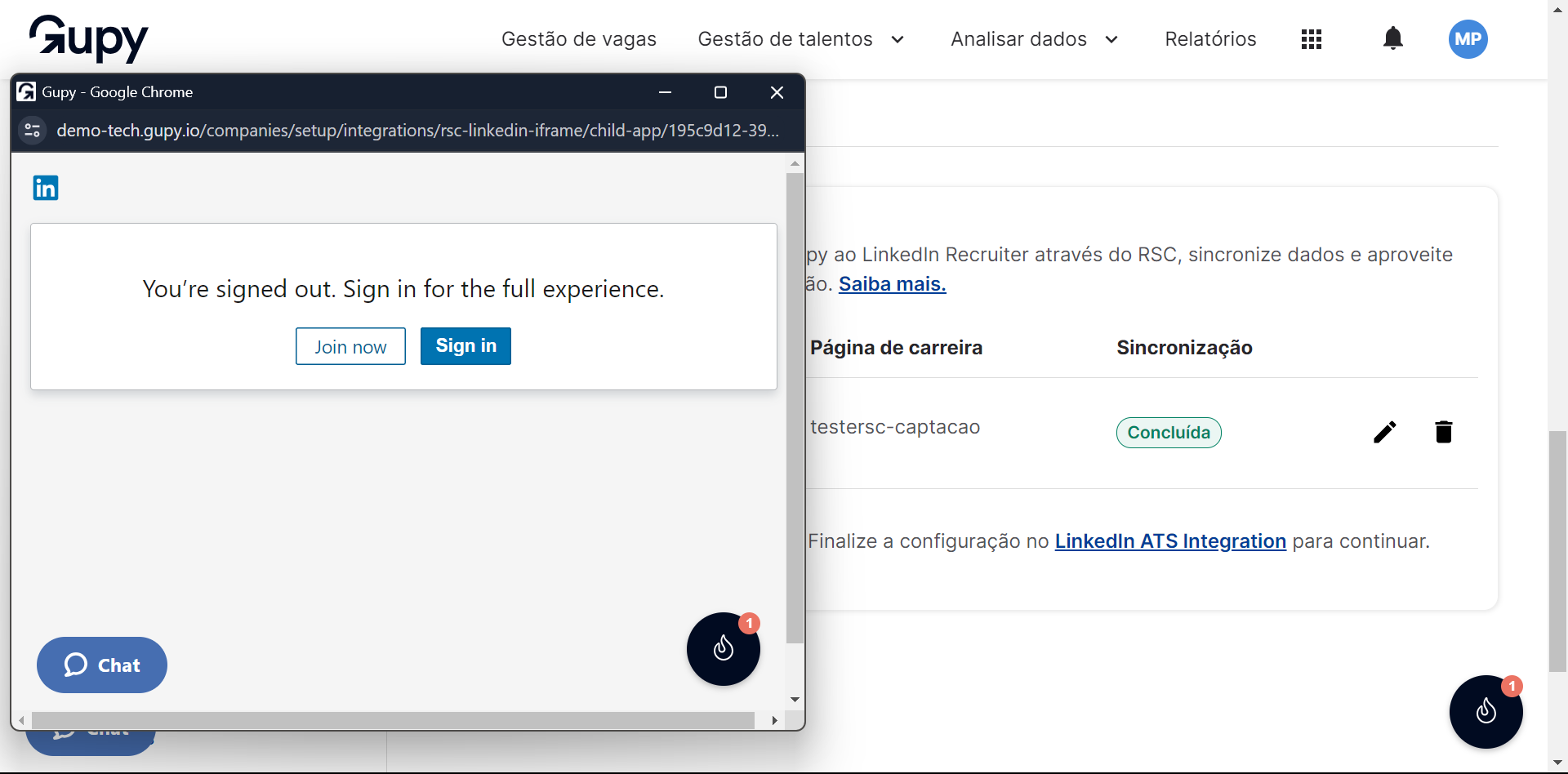
Task: Open the flame widget in popup window
Action: tap(724, 649)
